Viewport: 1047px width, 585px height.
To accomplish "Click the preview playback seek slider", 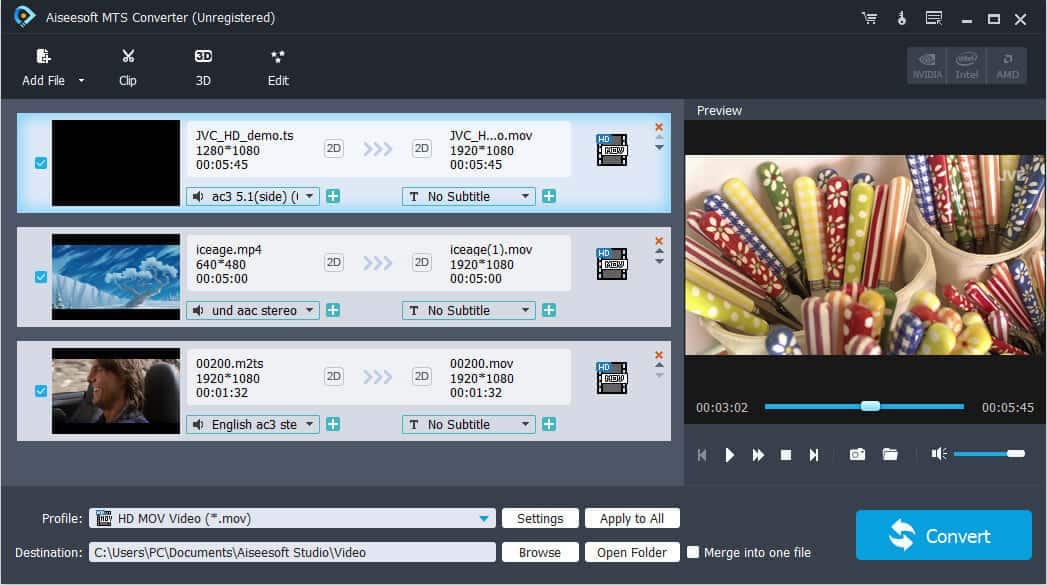I will (864, 406).
